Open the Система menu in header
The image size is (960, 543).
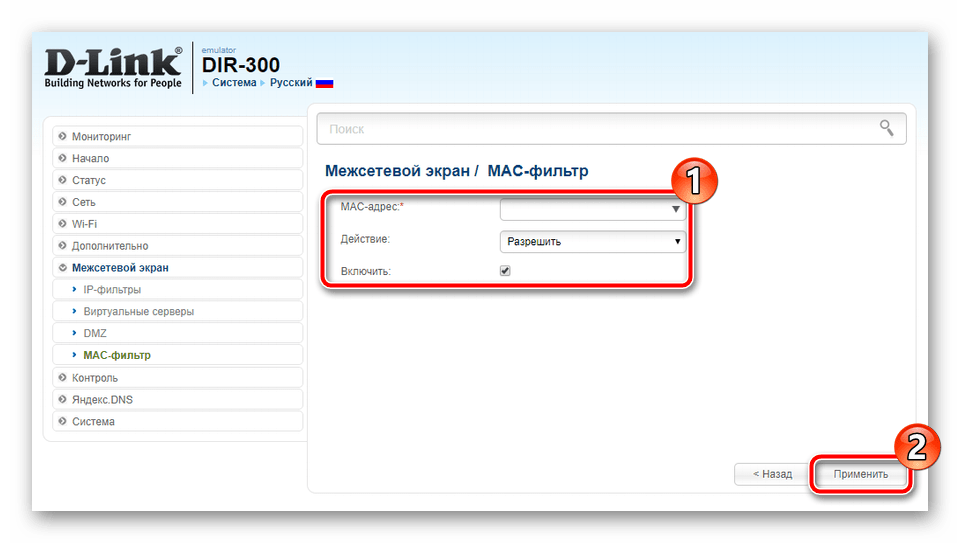234,83
